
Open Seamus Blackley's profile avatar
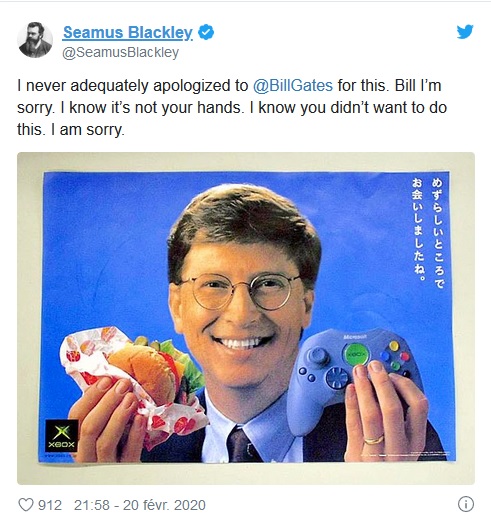coord(35,40)
